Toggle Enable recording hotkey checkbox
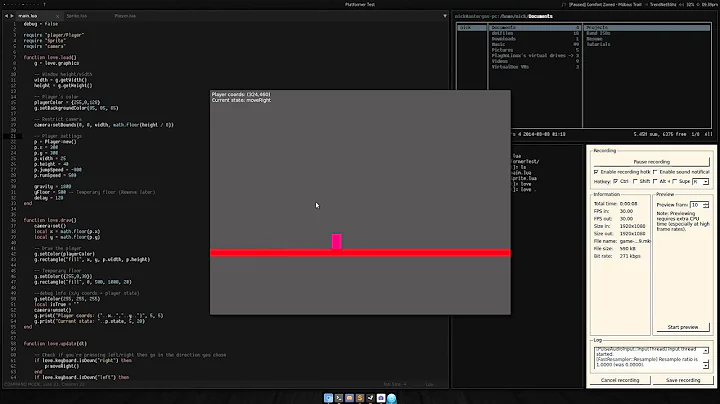720x404 pixels. pyautogui.click(x=596, y=172)
